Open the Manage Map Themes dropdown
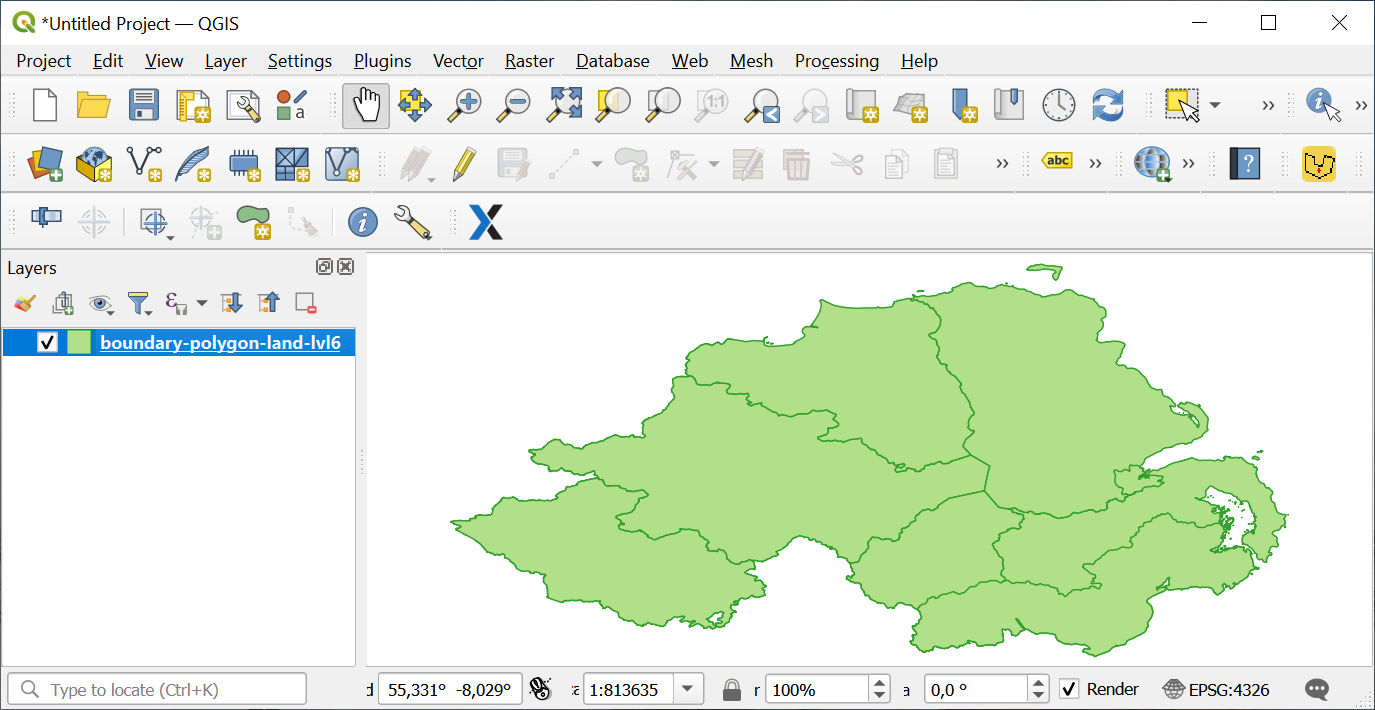This screenshot has height=710, width=1375. pos(101,303)
